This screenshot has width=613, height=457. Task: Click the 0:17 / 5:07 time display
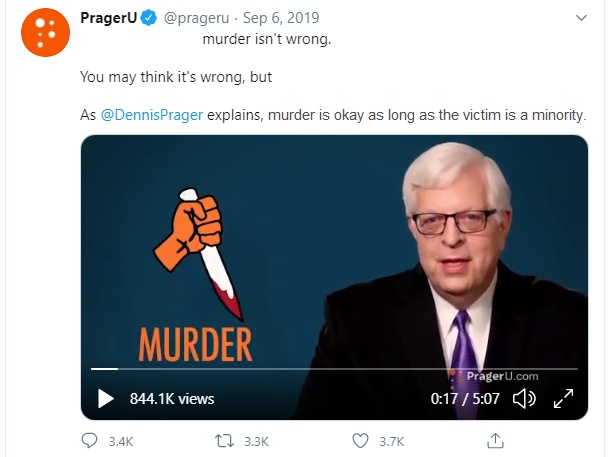point(465,399)
